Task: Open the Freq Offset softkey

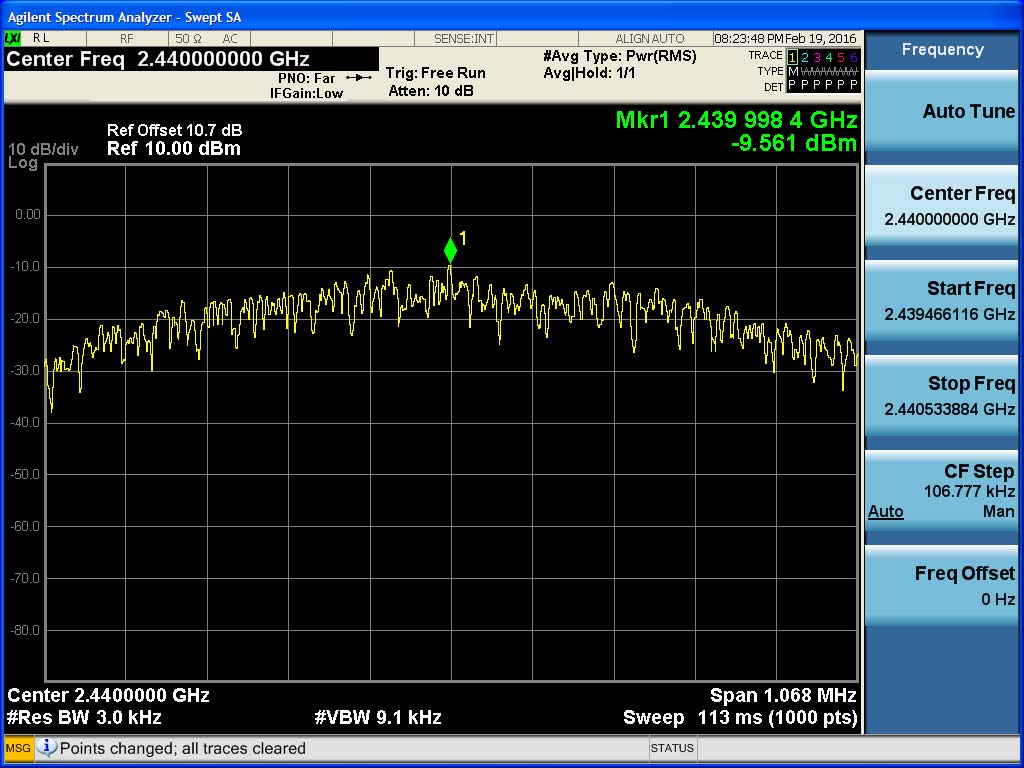Action: [x=941, y=586]
